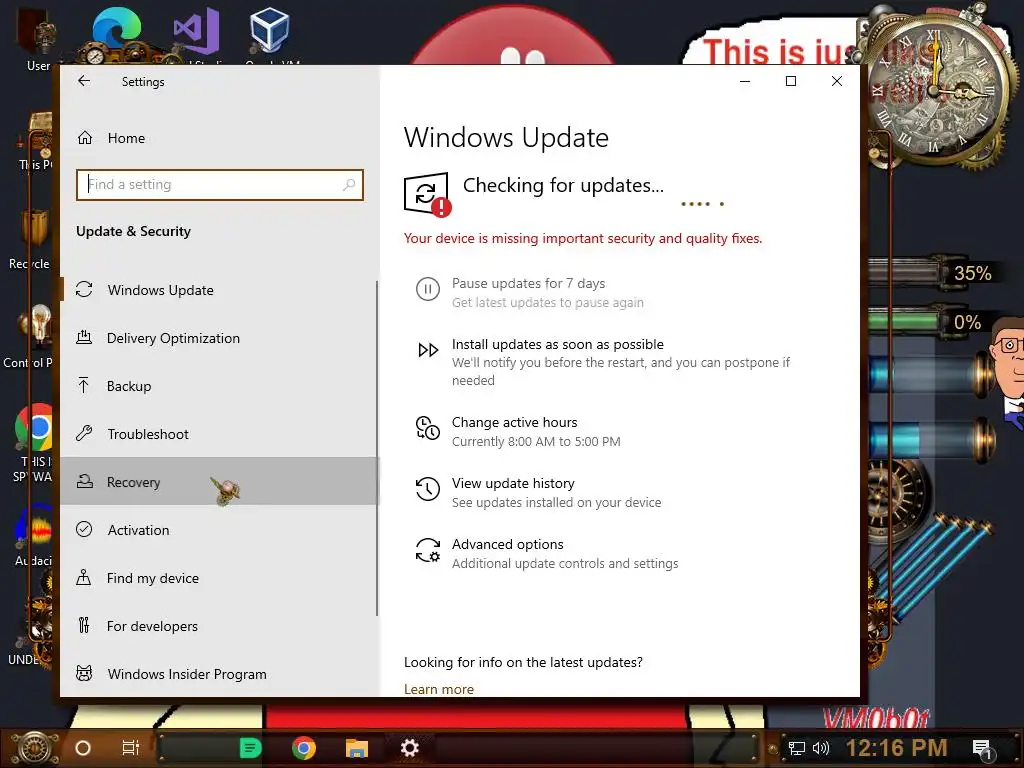Select Recovery in the sidebar
Viewport: 1024px width, 768px height.
point(219,482)
